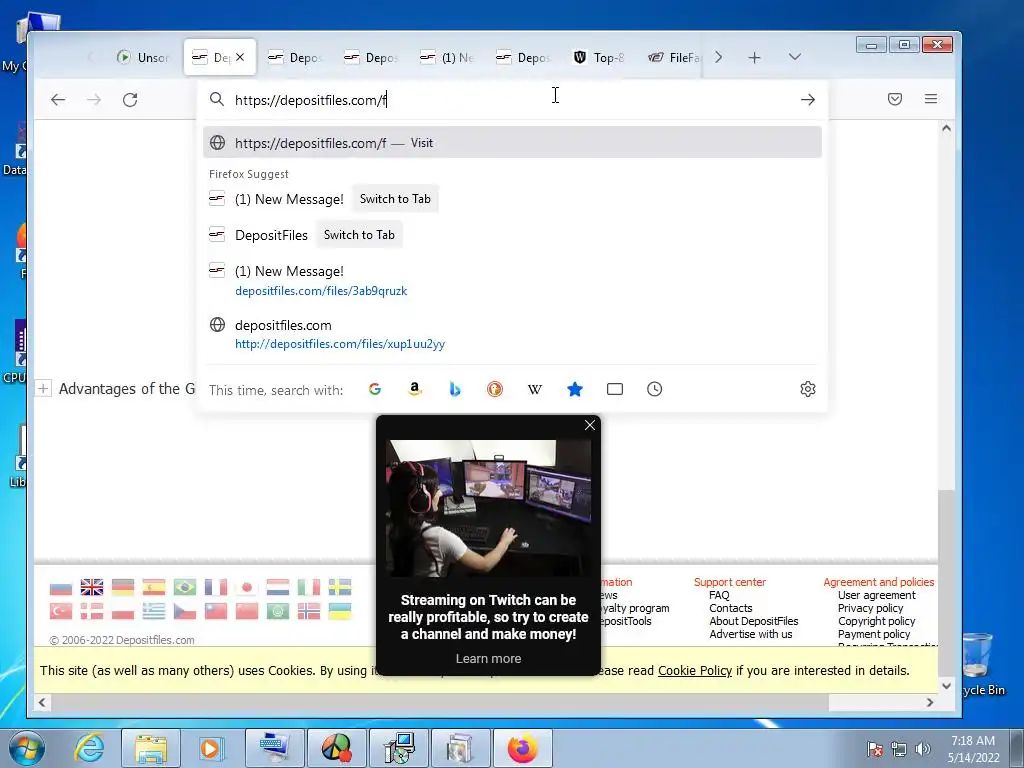Select the Japanese flag language
Viewport: 1024px width, 768px height.
247,587
